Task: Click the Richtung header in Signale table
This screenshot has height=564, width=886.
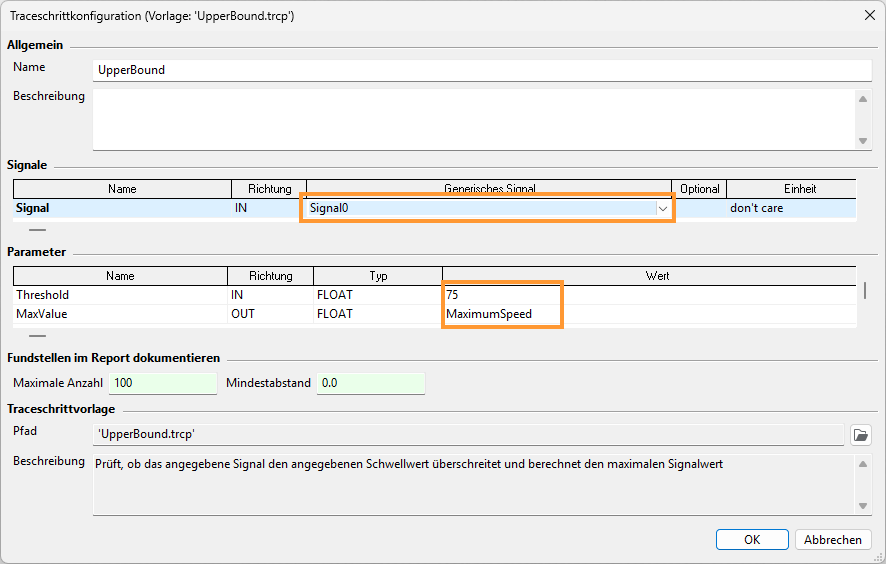Action: (270, 189)
